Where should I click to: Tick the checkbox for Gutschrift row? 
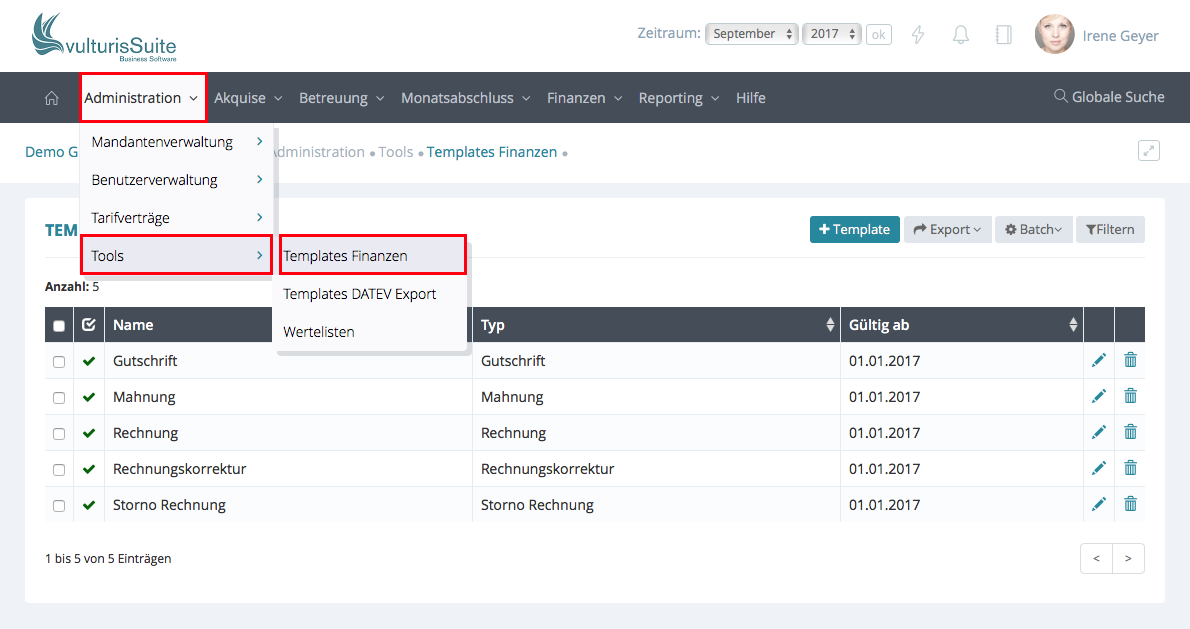(x=59, y=362)
